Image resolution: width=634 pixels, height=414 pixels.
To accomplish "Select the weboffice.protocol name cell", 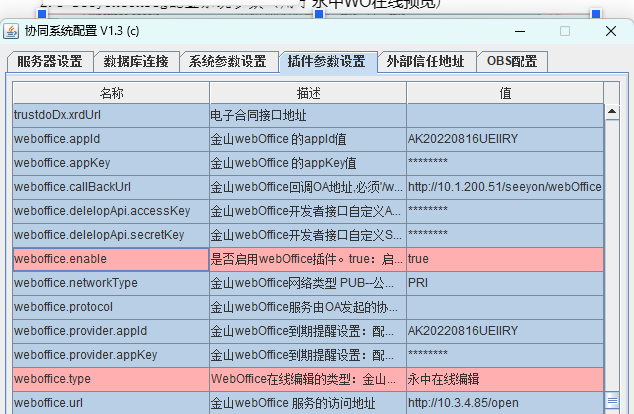I will [x=111, y=307].
